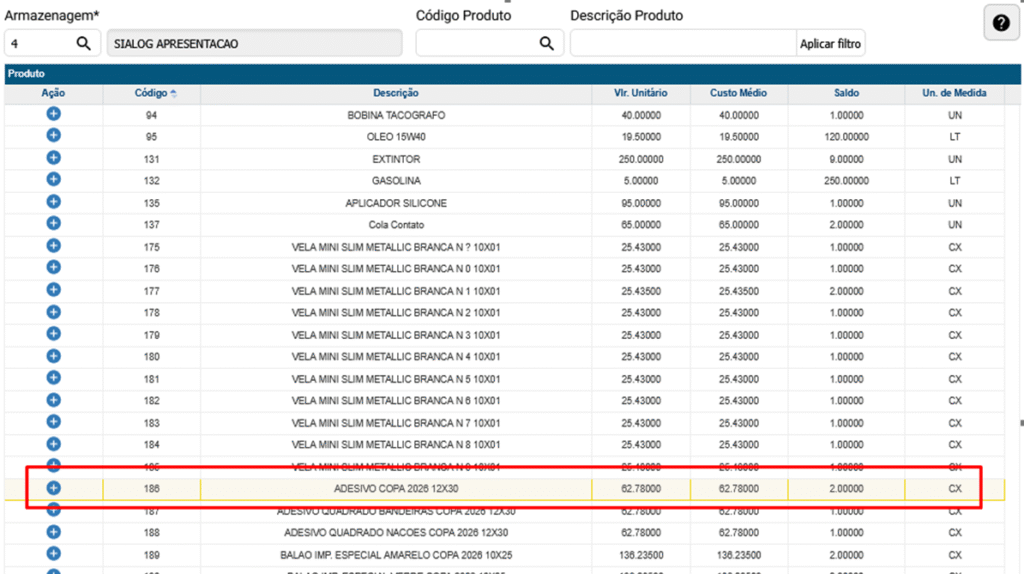1024x574 pixels.
Task: Click the Descrição column header
Action: [396, 93]
